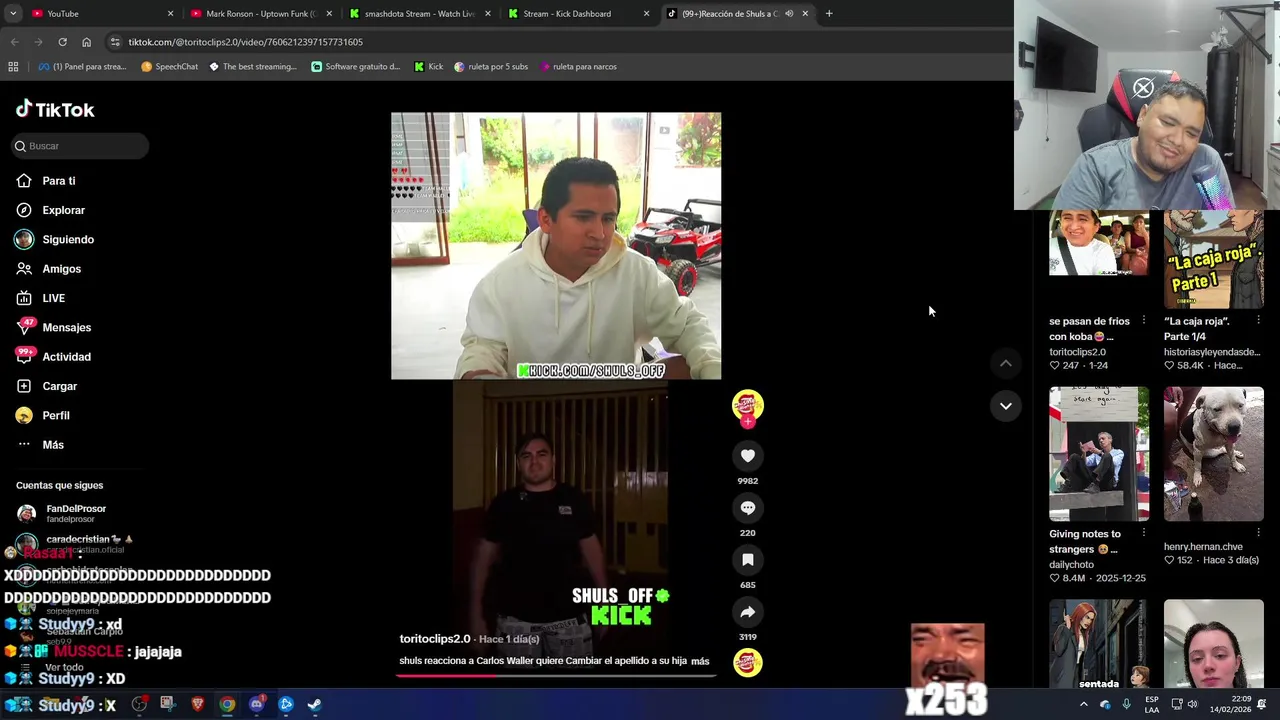The width and height of the screenshot is (1280, 720).
Task: Open 'Panel para strea...' bookmark
Action: 82,67
